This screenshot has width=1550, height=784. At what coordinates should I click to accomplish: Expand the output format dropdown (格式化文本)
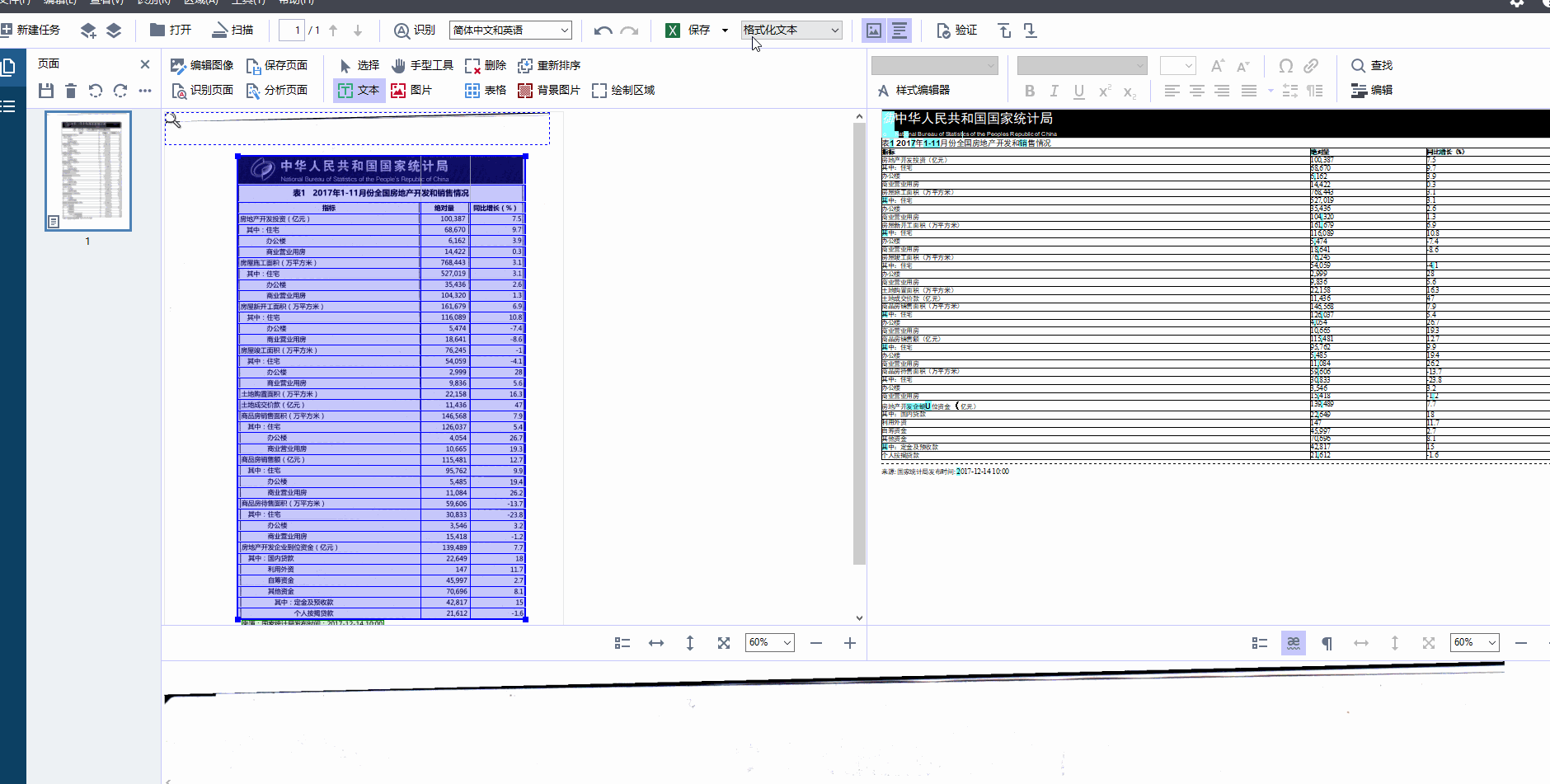(791, 31)
